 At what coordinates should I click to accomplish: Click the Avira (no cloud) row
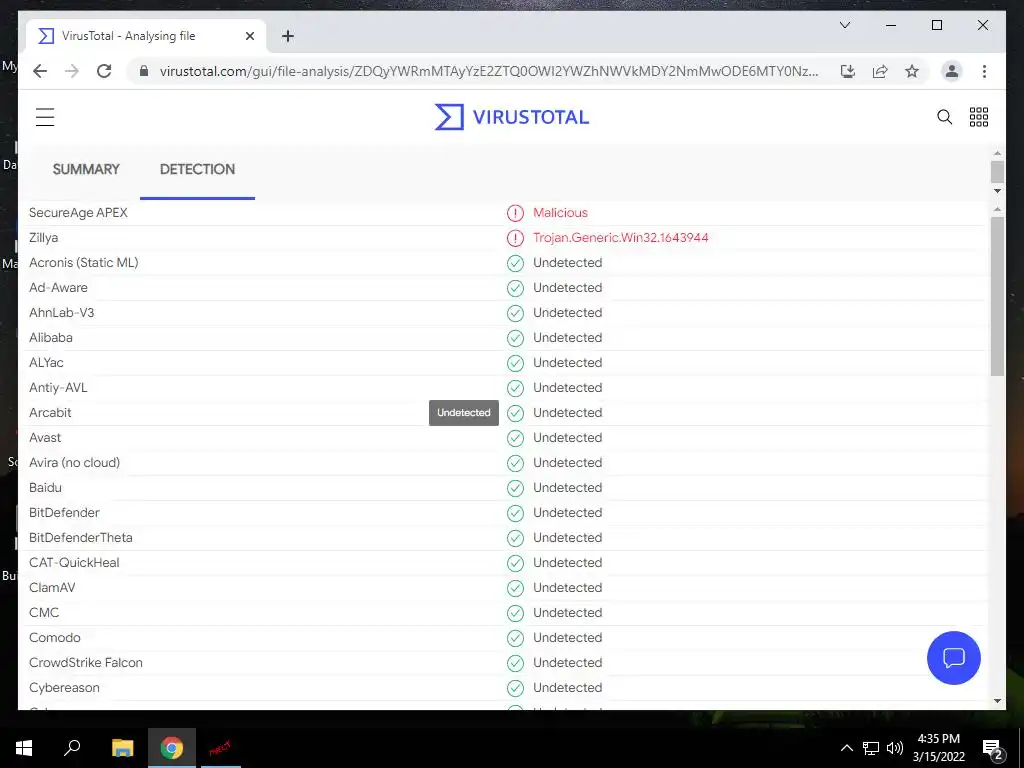(x=507, y=463)
